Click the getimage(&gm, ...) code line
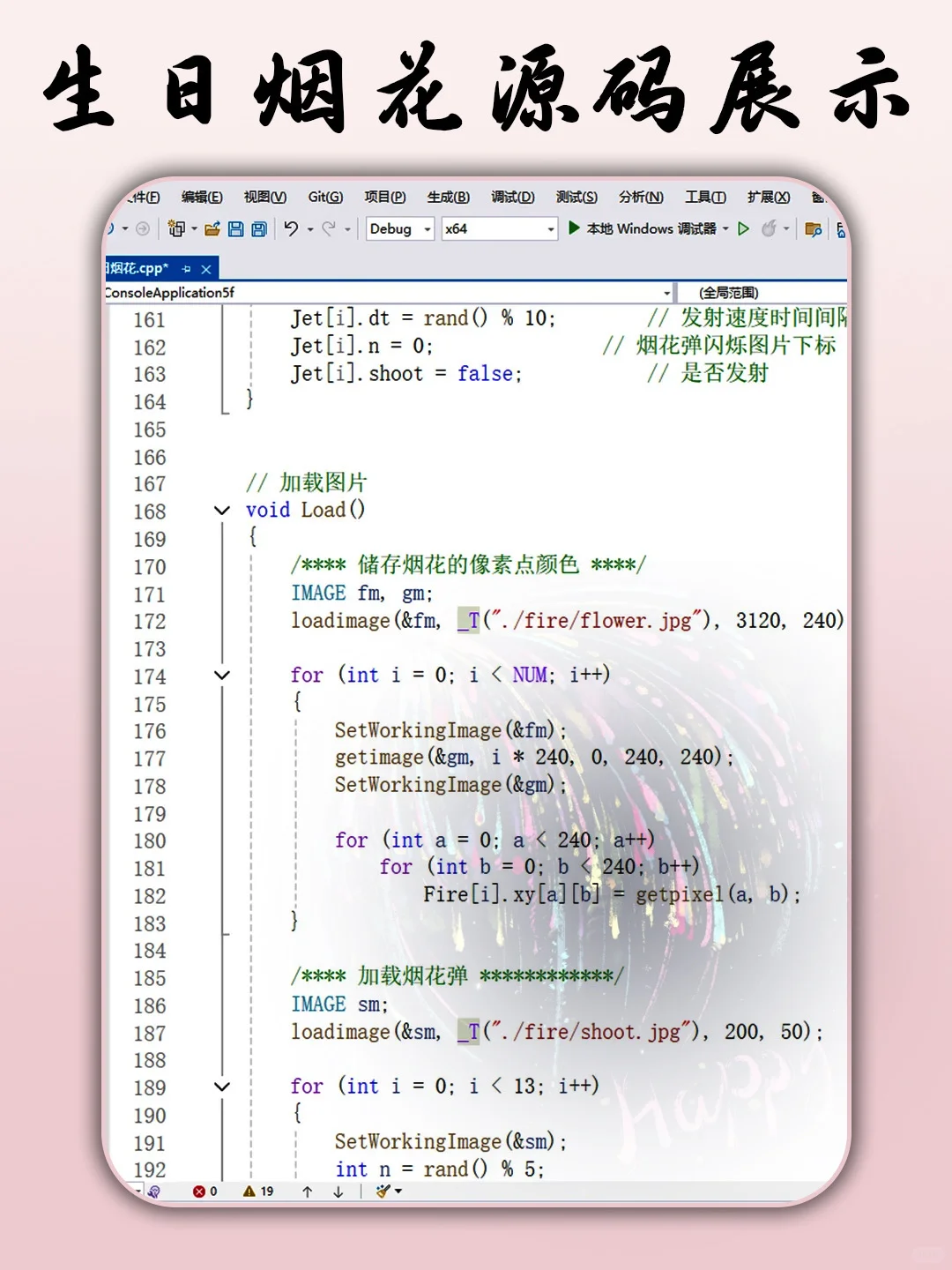 [x=534, y=758]
